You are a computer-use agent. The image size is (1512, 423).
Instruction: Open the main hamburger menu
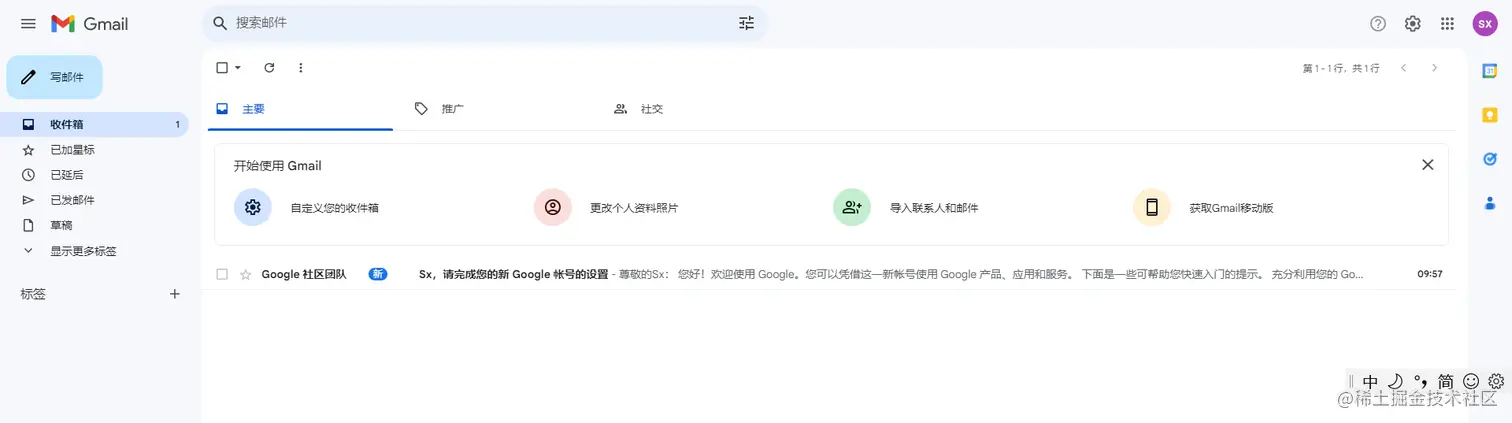click(x=28, y=24)
